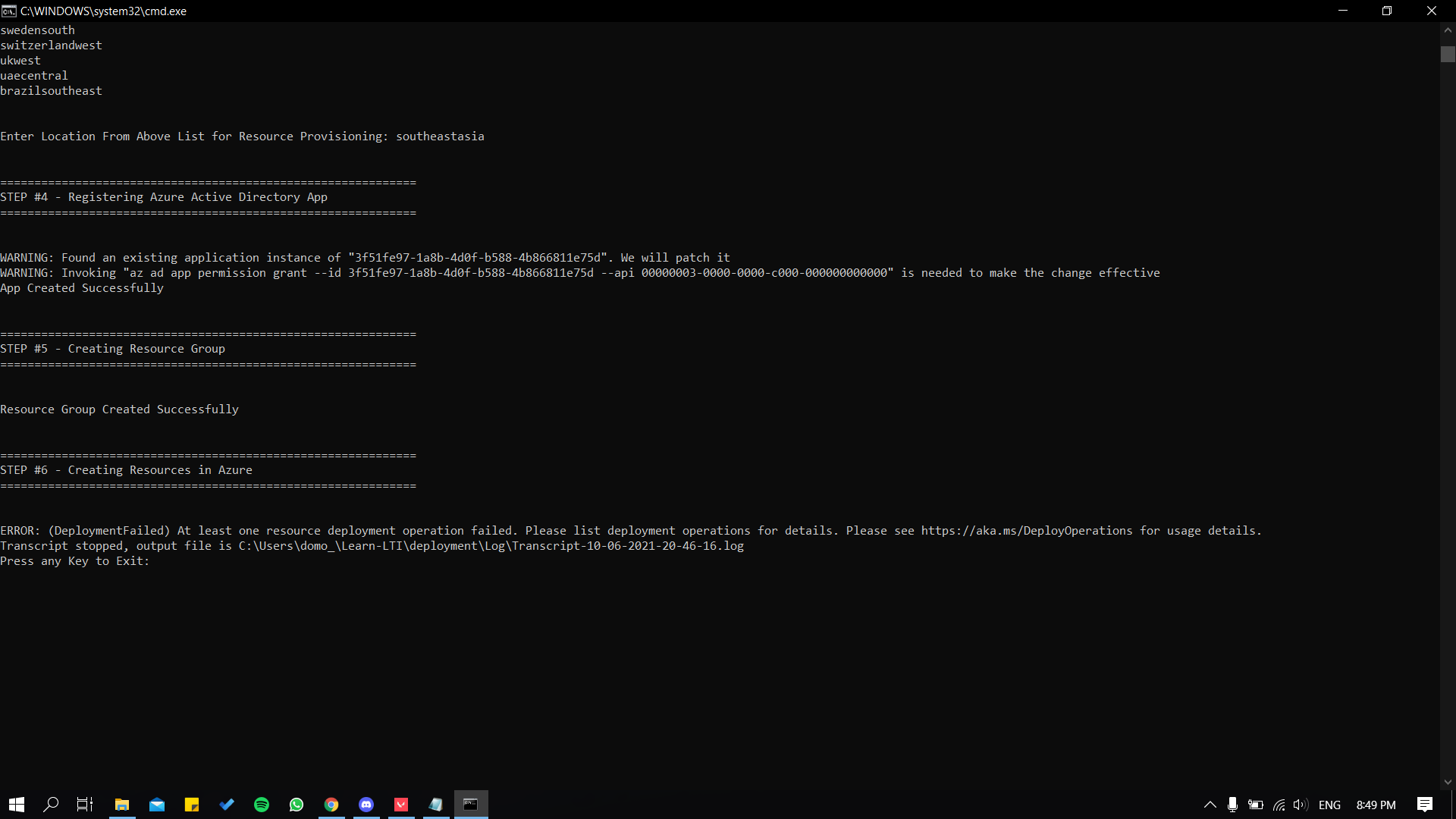Switch windows with Task View

click(83, 805)
